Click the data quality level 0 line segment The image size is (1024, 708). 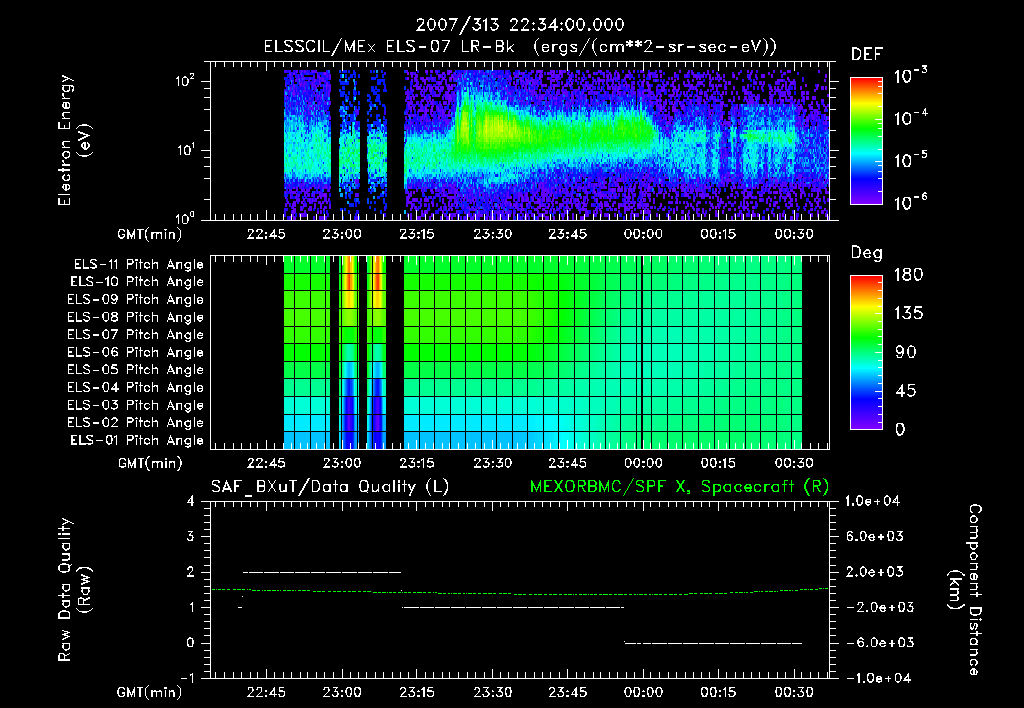713,643
